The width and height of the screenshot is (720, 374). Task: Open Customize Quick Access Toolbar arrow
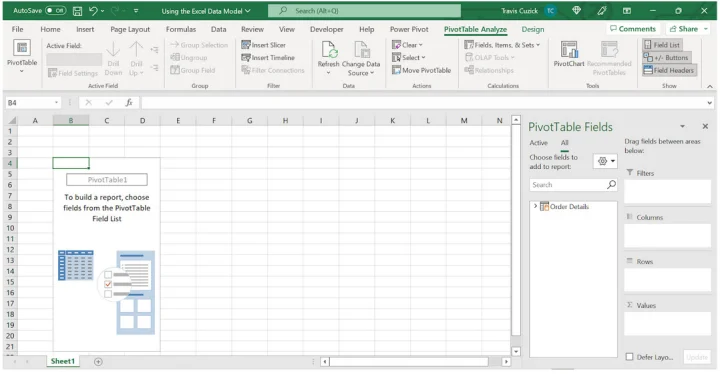[x=136, y=11]
